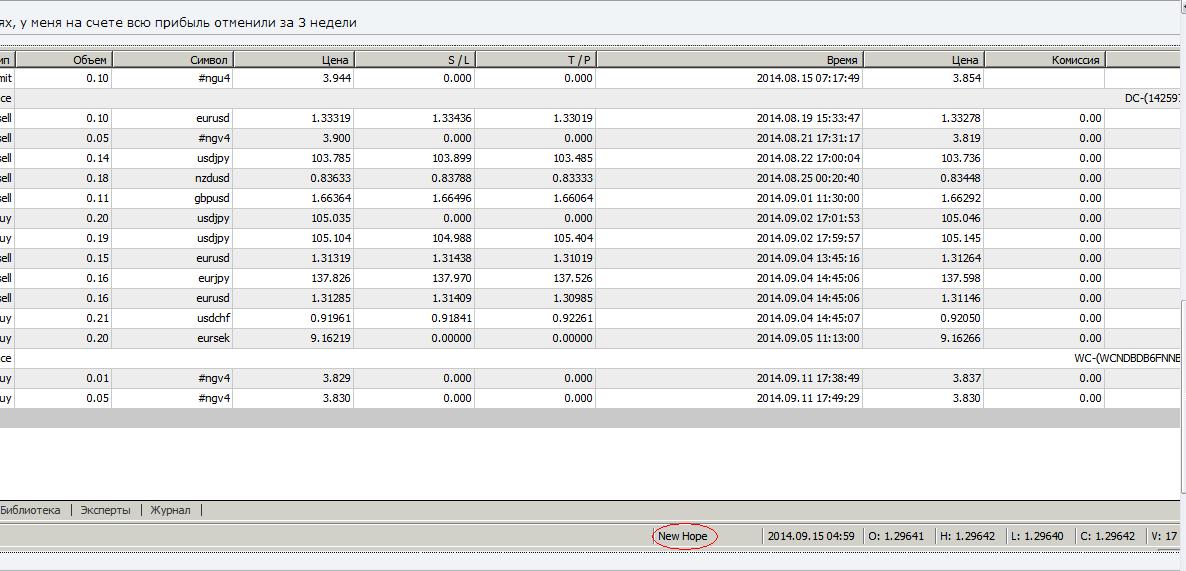Click time 2014.08.22 17:00:04
Screen dimensions: 1186x571
pyautogui.click(x=808, y=158)
